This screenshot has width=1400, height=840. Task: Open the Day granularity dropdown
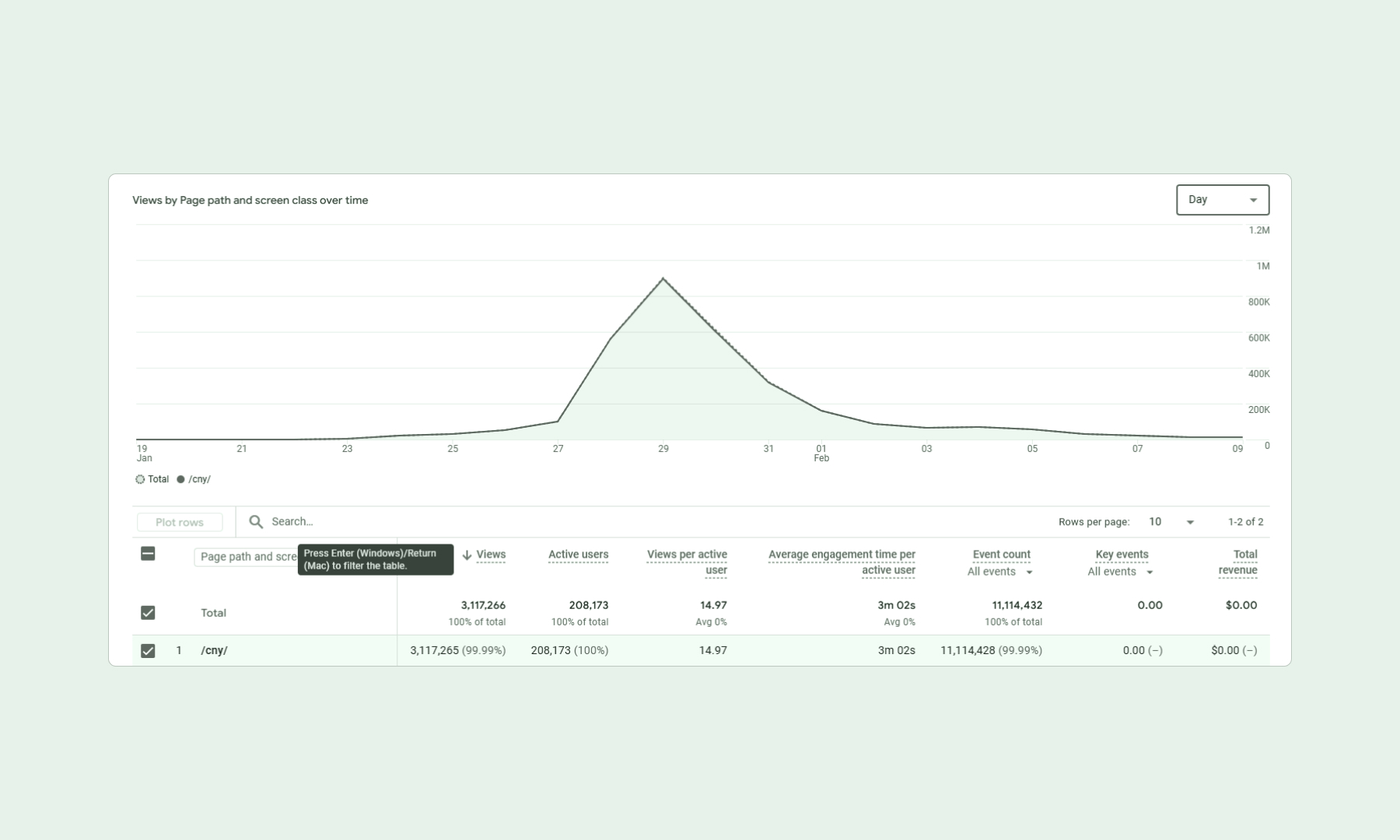pyautogui.click(x=1222, y=200)
